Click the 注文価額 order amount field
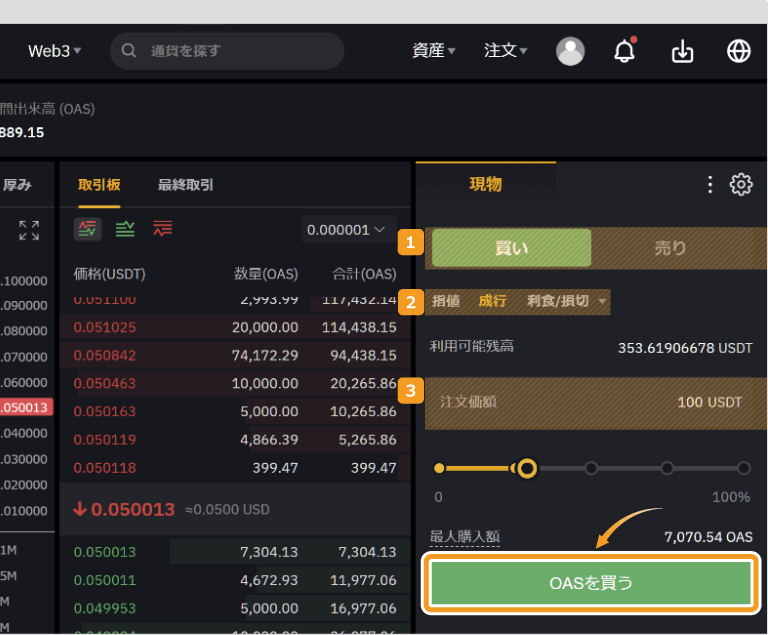The image size is (768, 635). pyautogui.click(x=596, y=403)
